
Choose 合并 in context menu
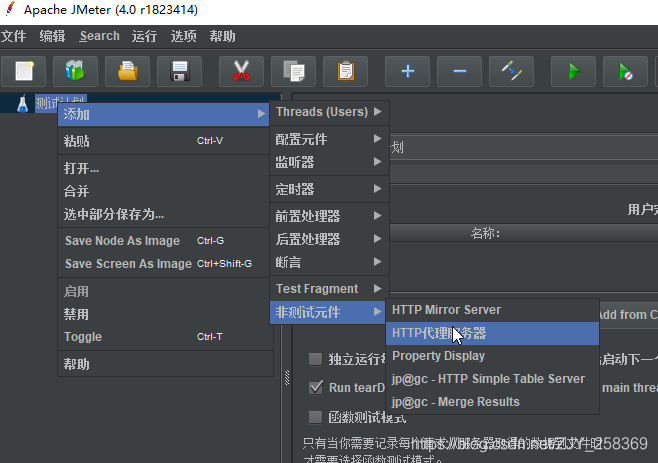[164, 191]
